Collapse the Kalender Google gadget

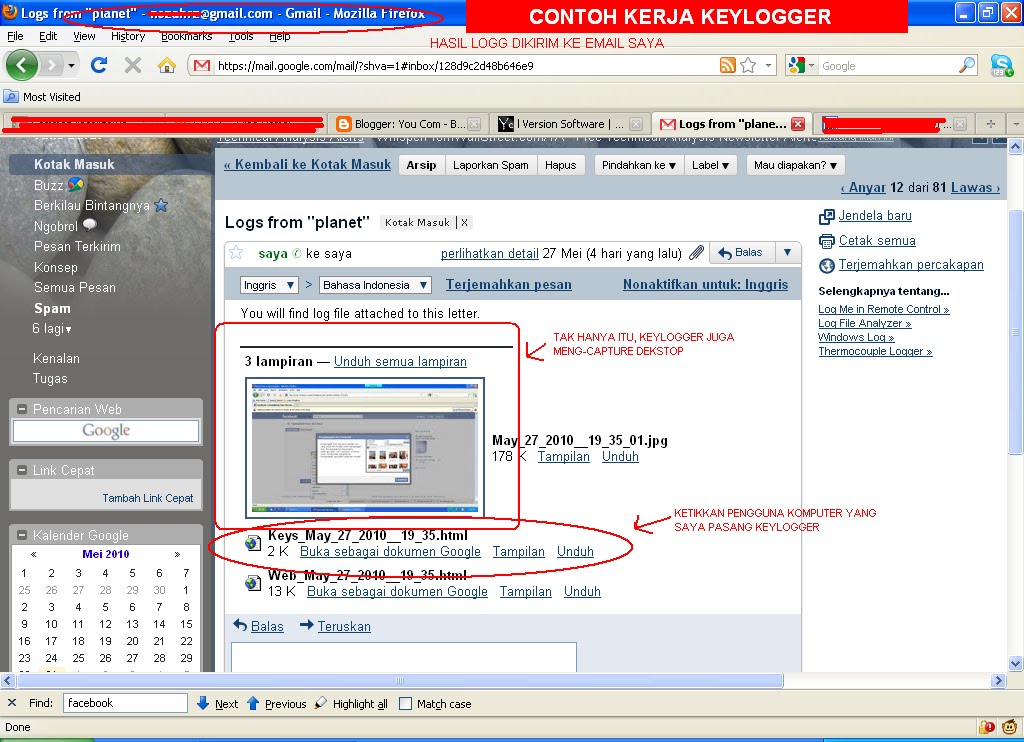click(x=22, y=535)
